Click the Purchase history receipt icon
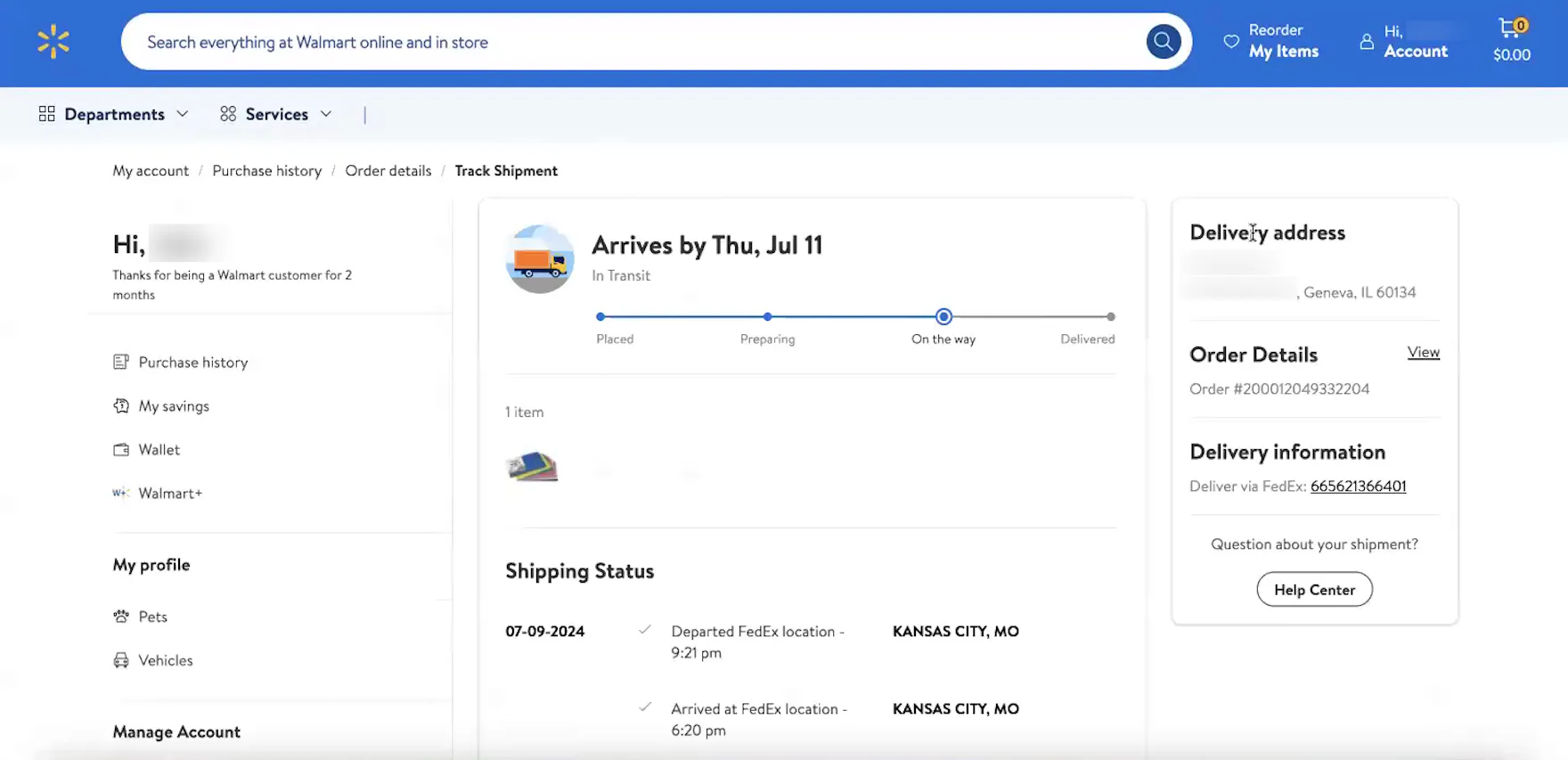This screenshot has width=1568, height=760. [x=121, y=362]
